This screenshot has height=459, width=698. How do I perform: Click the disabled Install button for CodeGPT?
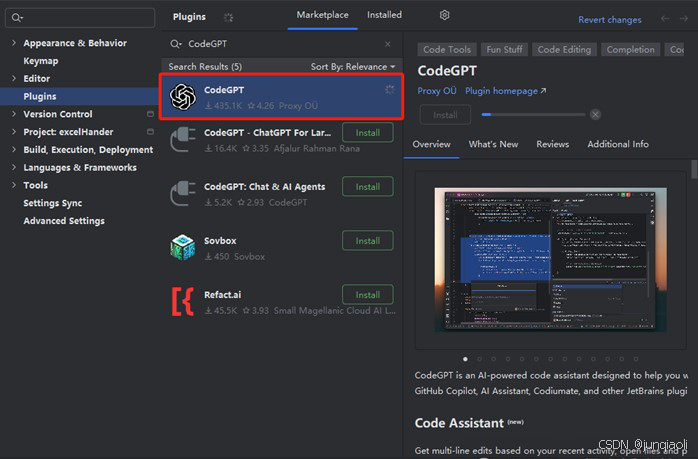[445, 115]
